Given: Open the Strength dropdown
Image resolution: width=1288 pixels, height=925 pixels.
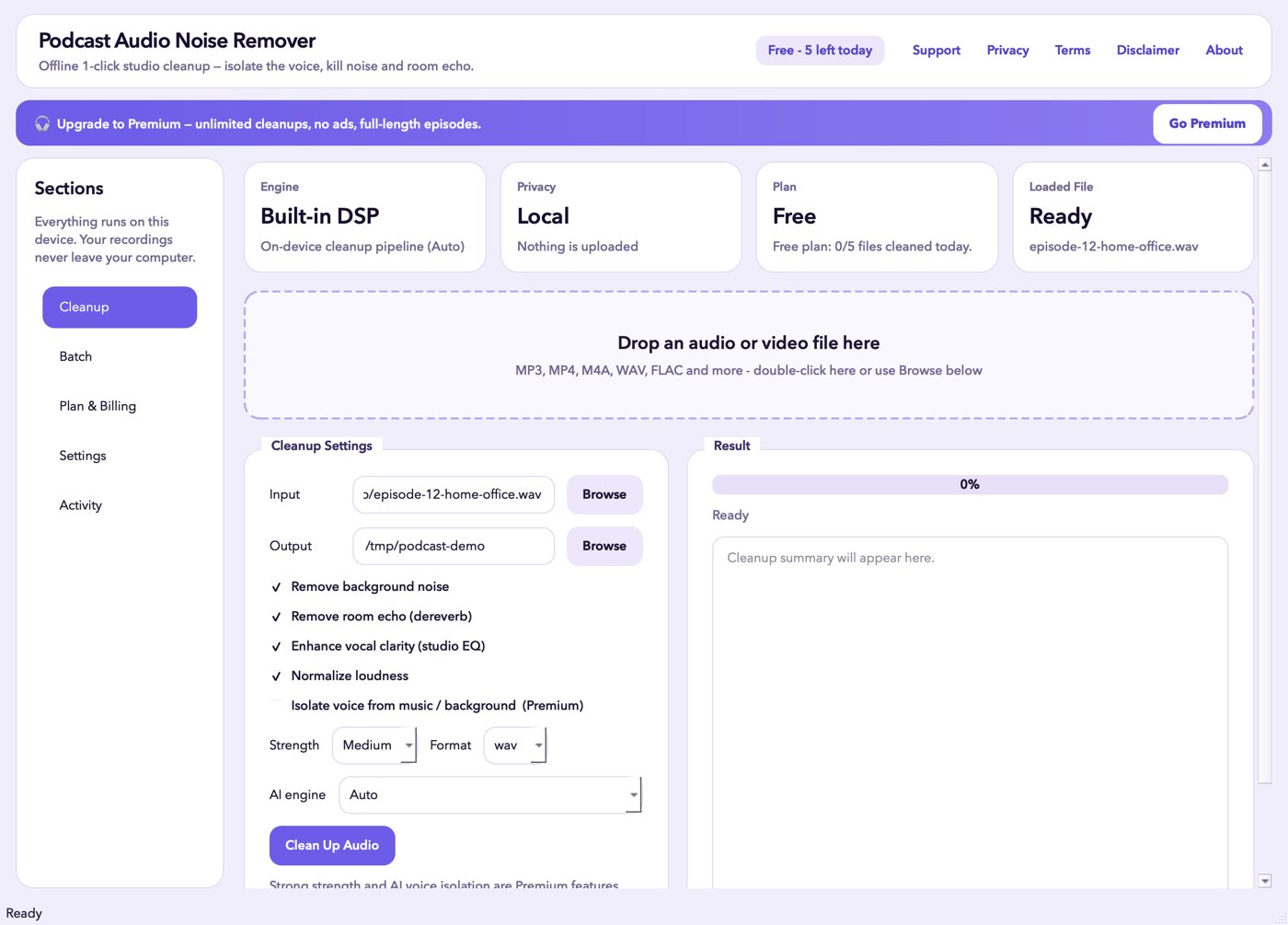Looking at the screenshot, I should pos(374,746).
